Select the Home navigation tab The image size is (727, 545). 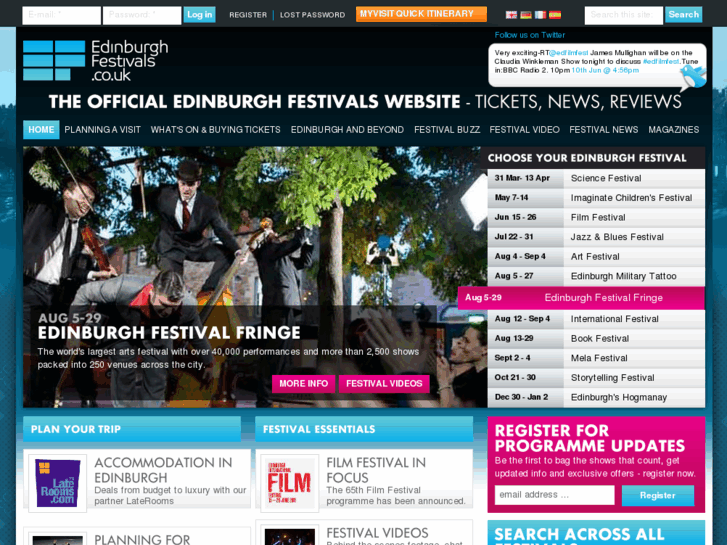[x=41, y=130]
